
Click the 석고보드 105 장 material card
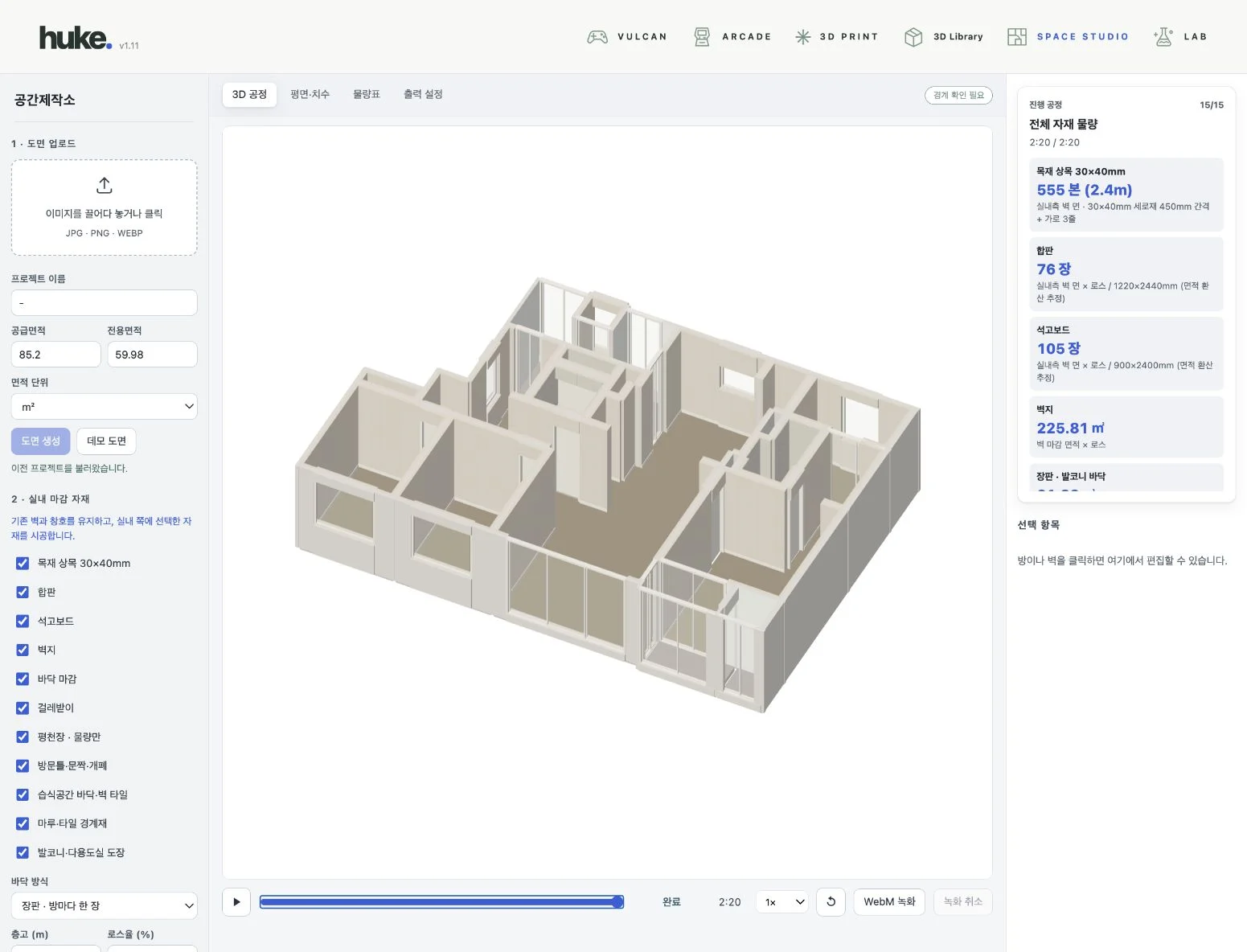tap(1126, 354)
